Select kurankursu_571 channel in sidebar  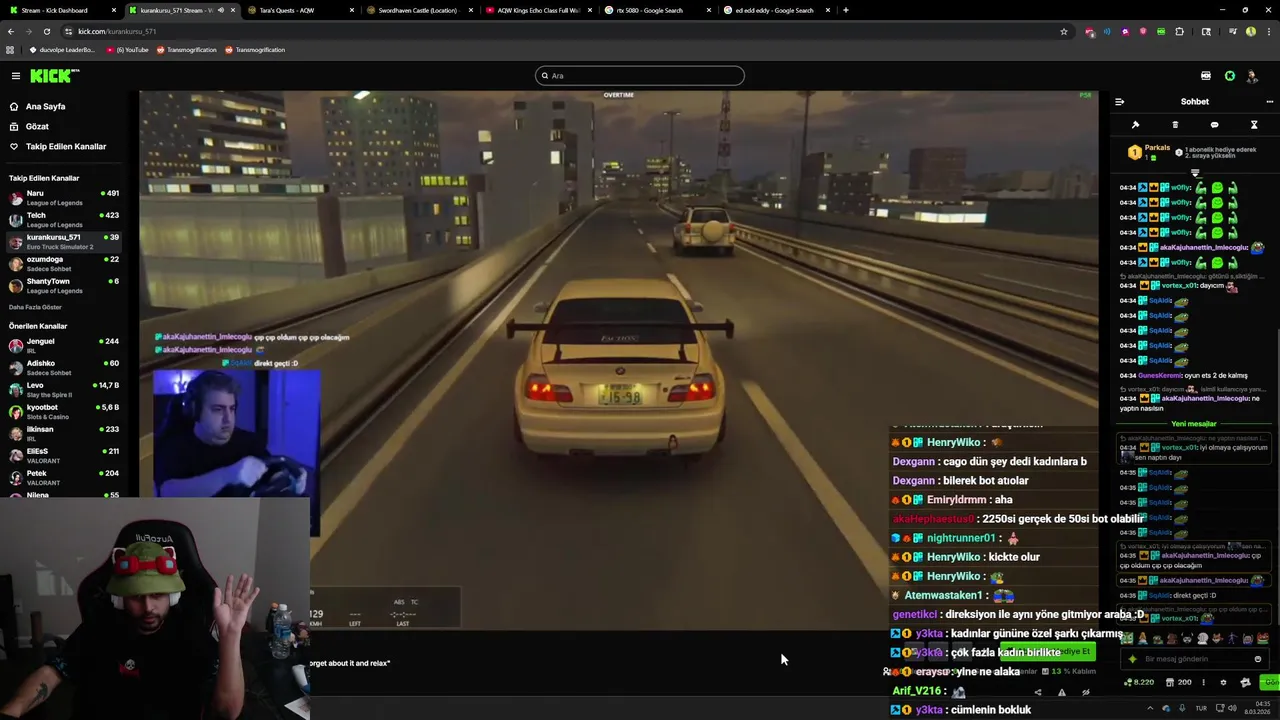(64, 241)
